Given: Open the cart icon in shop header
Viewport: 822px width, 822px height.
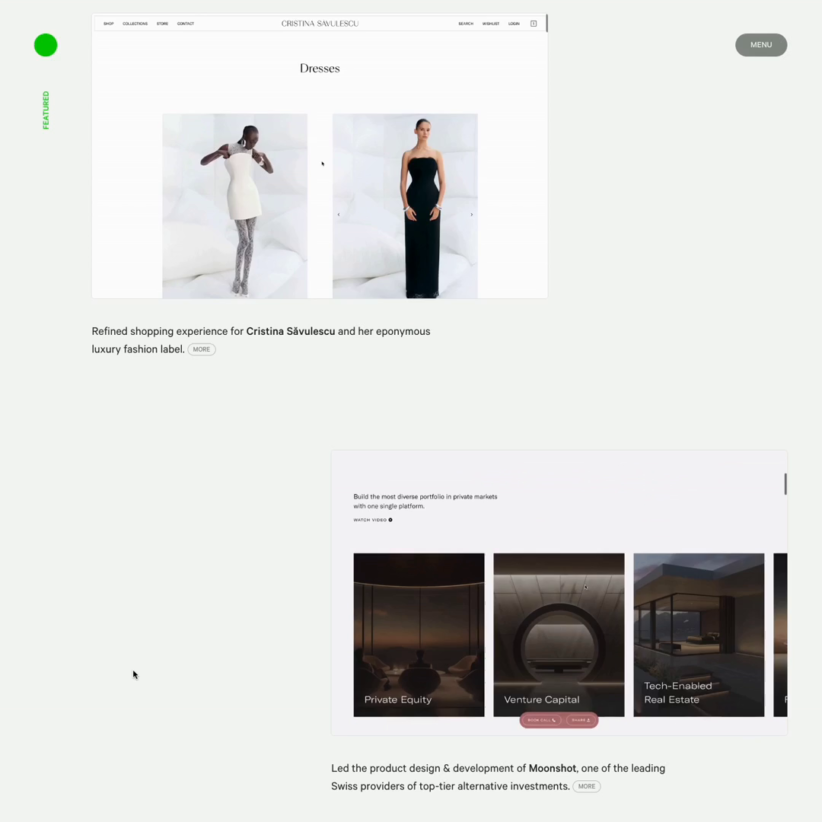Looking at the screenshot, I should (x=533, y=23).
